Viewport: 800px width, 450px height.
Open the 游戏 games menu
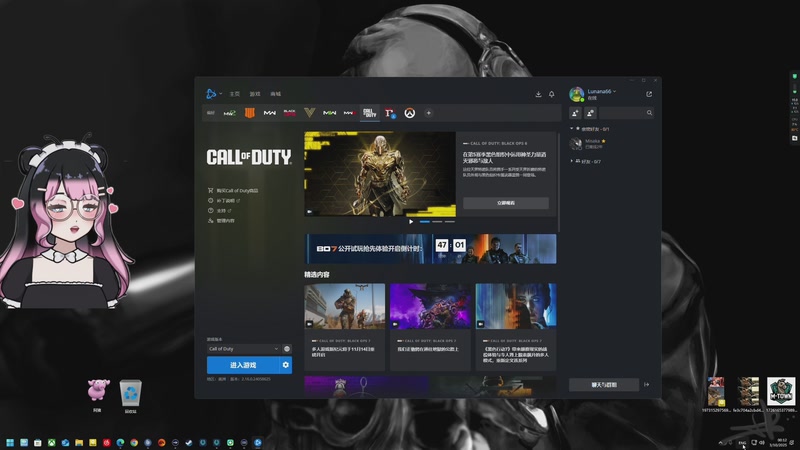(255, 94)
